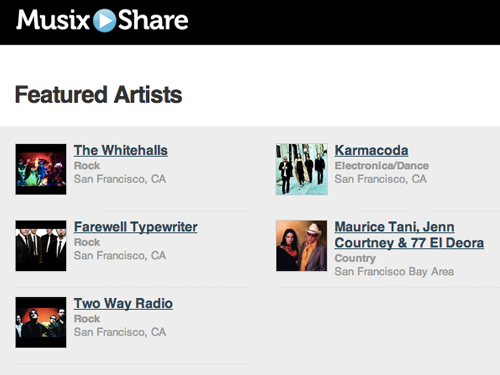This screenshot has height=375, width=500.
Task: Open The Whitehalls artist link
Action: [x=121, y=150]
